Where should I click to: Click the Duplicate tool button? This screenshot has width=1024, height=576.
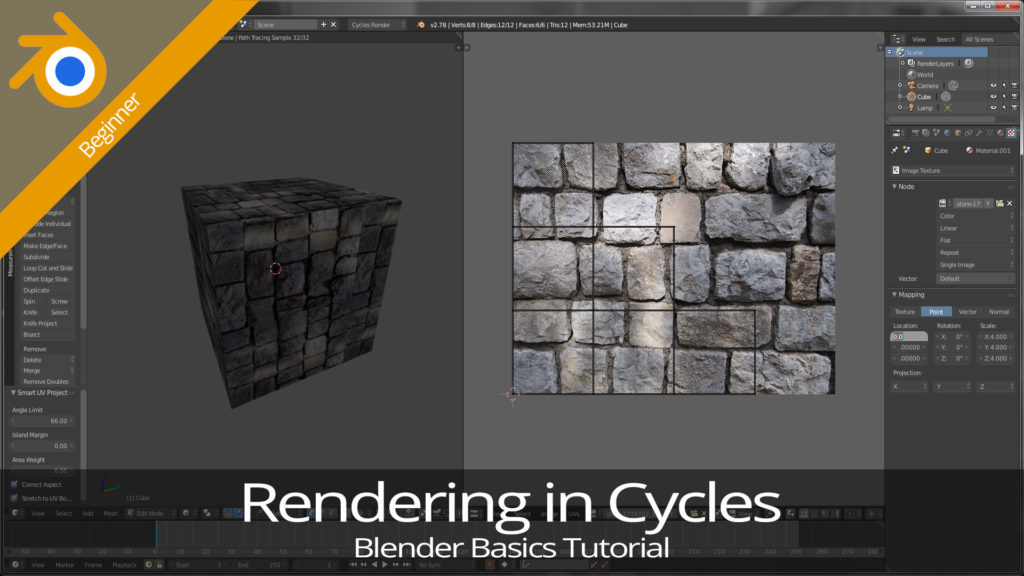[x=47, y=291]
